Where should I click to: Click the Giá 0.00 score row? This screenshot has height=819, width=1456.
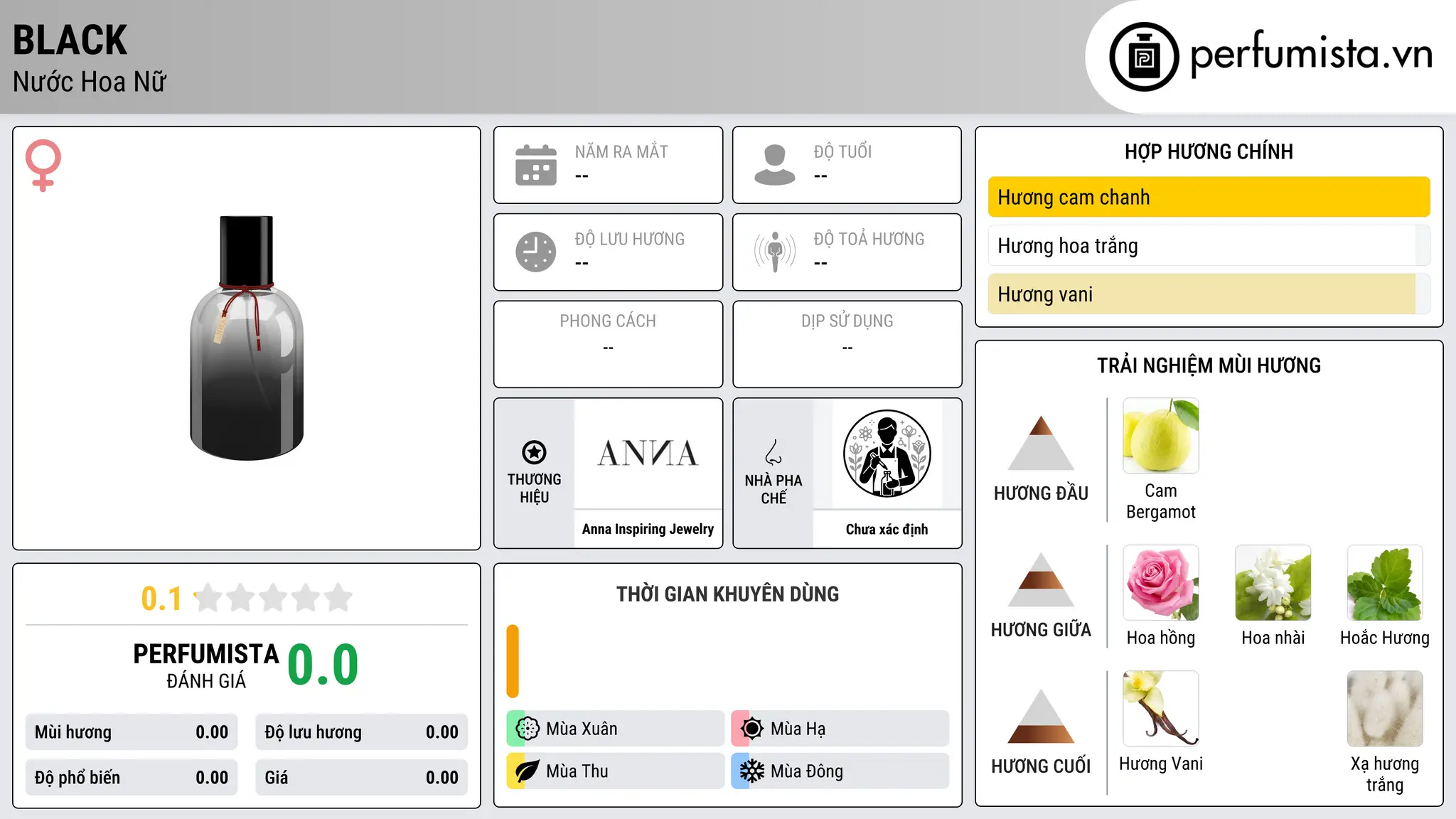(361, 778)
